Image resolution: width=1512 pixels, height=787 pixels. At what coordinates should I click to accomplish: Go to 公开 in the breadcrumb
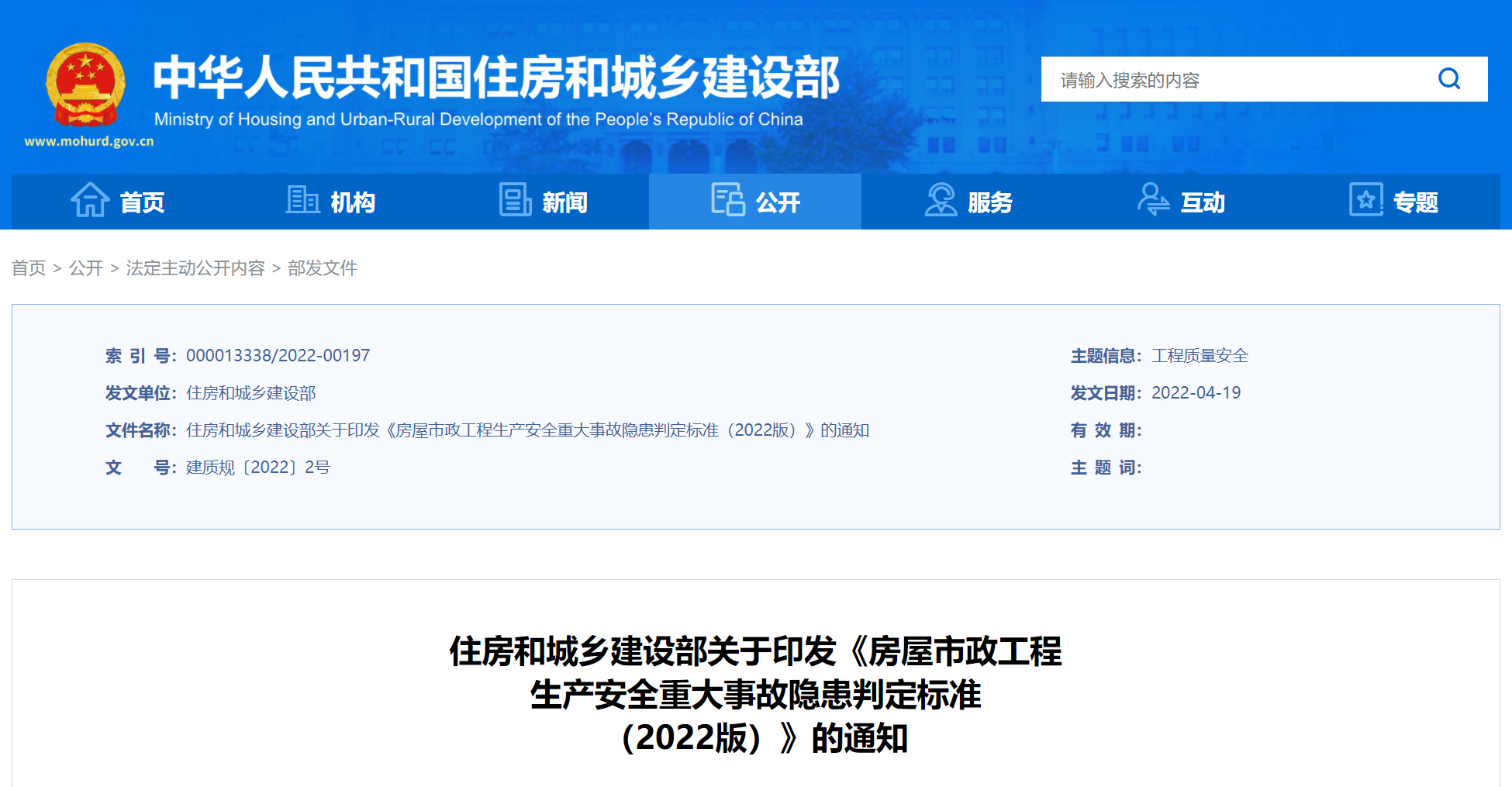coord(86,268)
